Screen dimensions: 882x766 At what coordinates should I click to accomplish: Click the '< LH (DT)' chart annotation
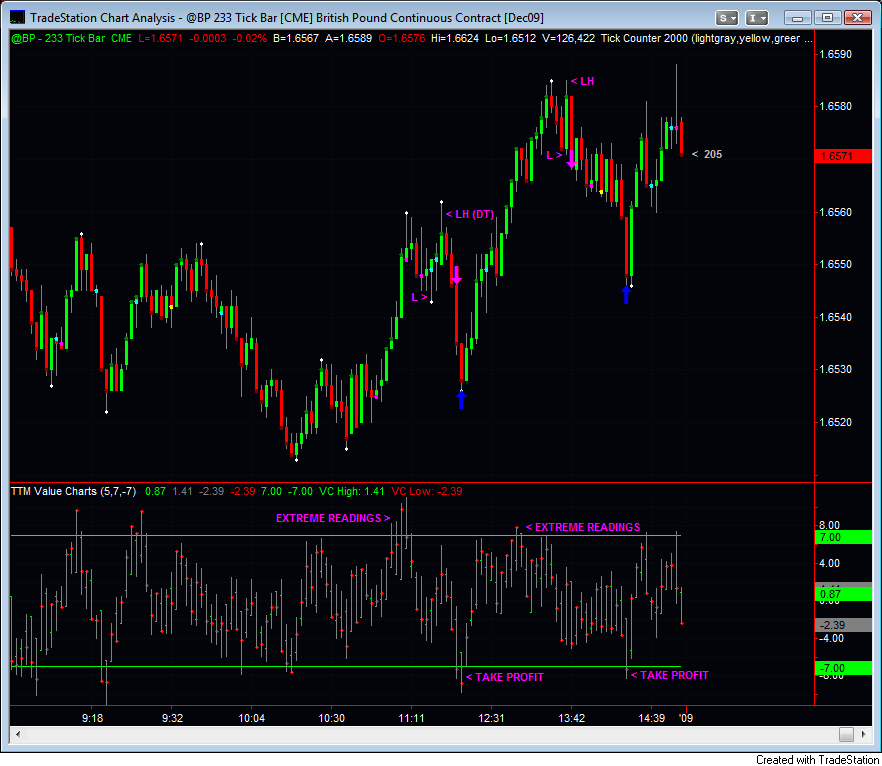(470, 214)
